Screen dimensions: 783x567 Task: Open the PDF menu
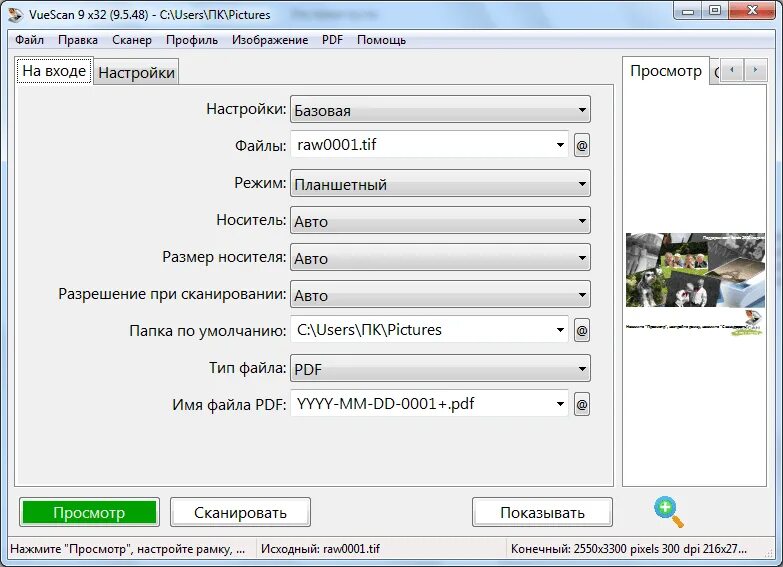tap(332, 40)
